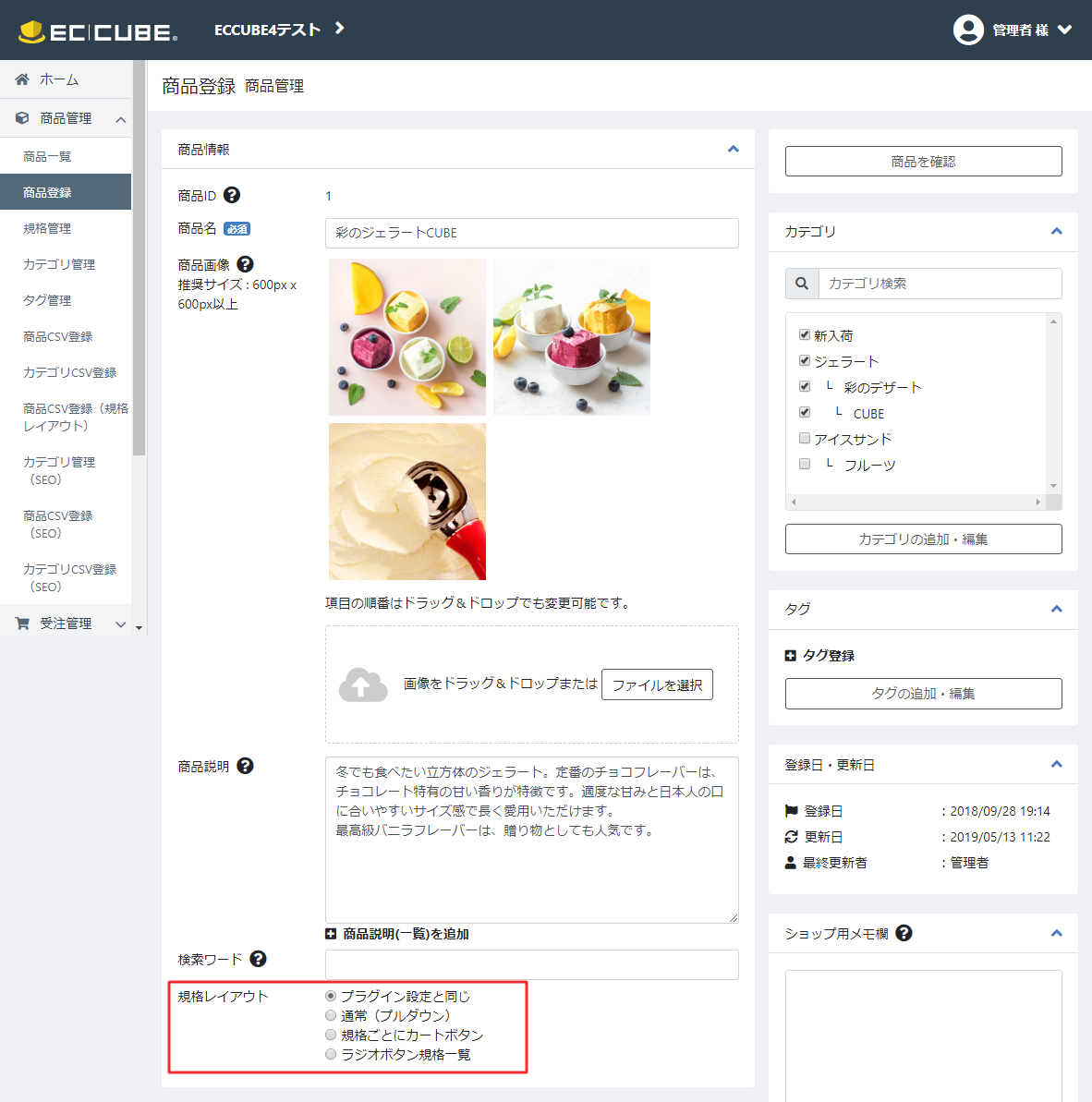Click the 更新日 refresh icon
The image size is (1092, 1102).
coord(791,837)
